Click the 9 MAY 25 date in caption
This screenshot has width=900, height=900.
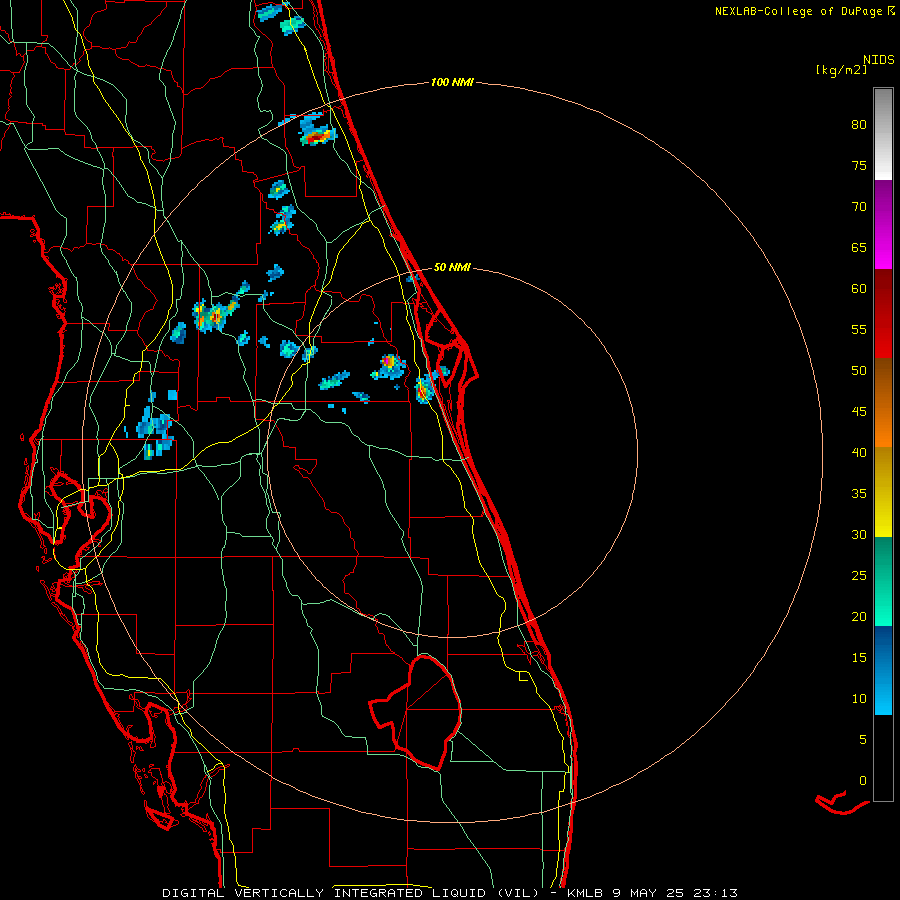649,893
